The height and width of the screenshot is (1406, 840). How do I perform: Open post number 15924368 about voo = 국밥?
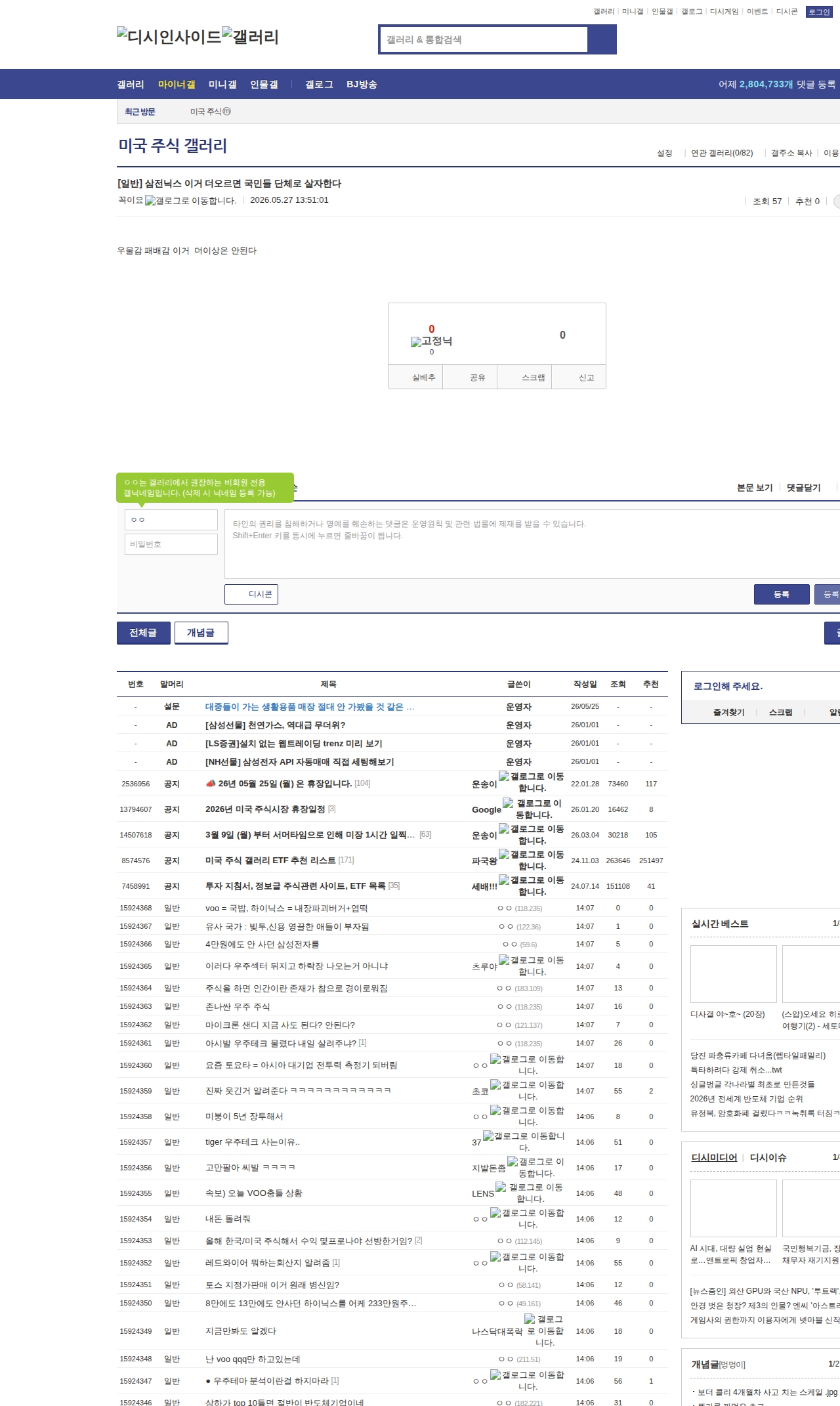tap(286, 908)
